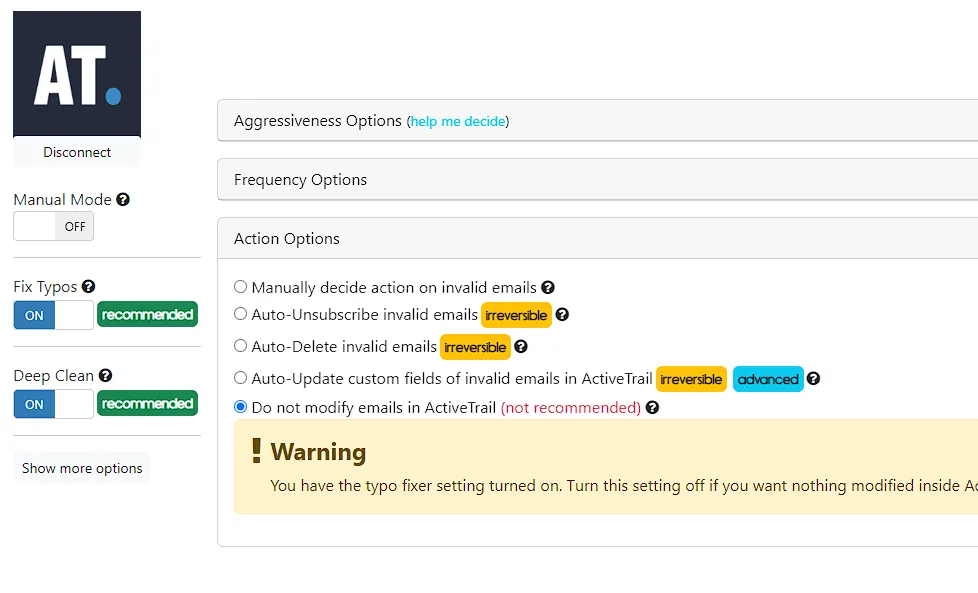Click the Manual Mode label
This screenshot has width=978, height=593.
[x=62, y=200]
